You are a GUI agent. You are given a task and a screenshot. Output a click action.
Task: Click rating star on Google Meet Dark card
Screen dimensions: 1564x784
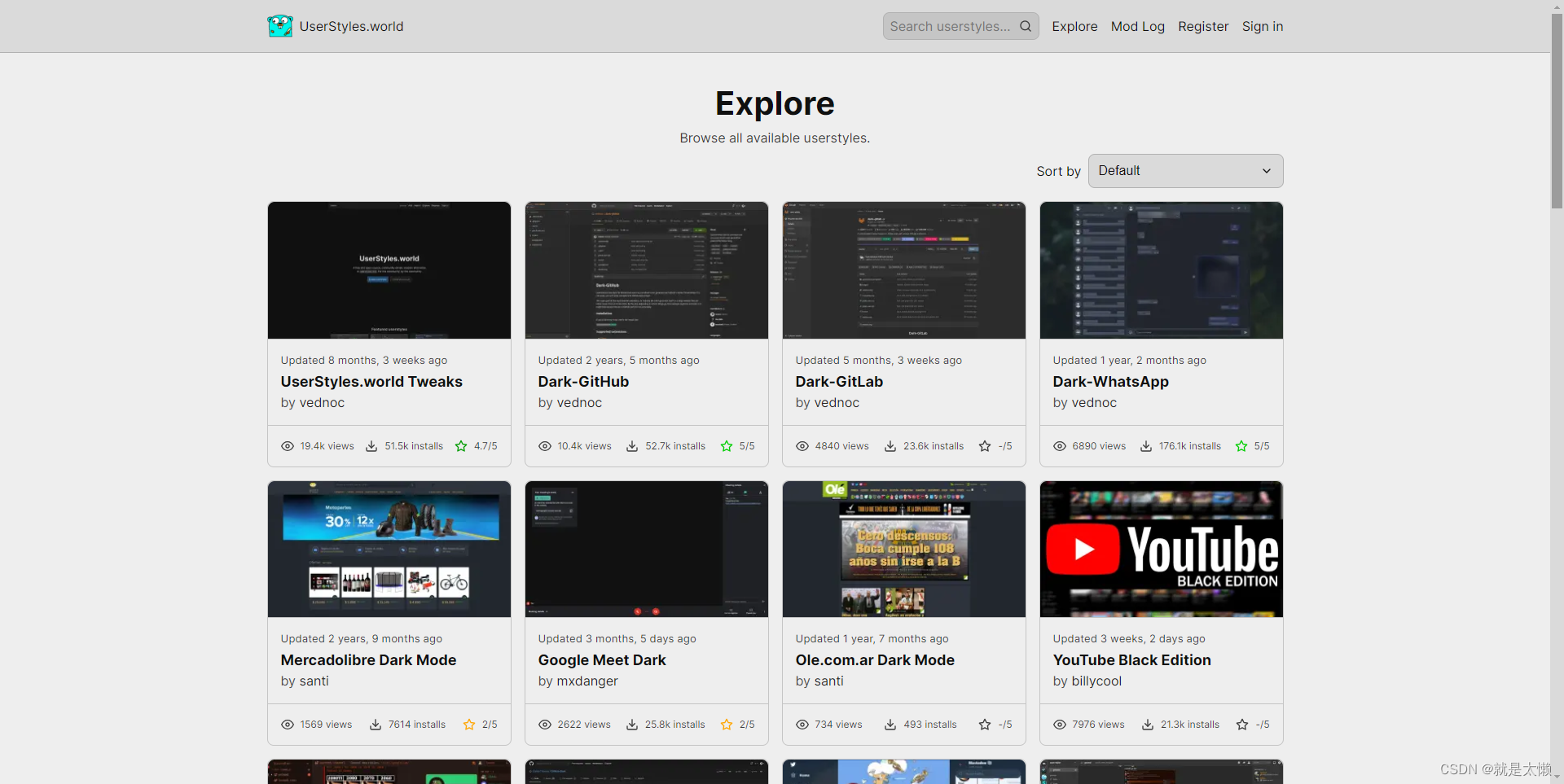727,725
